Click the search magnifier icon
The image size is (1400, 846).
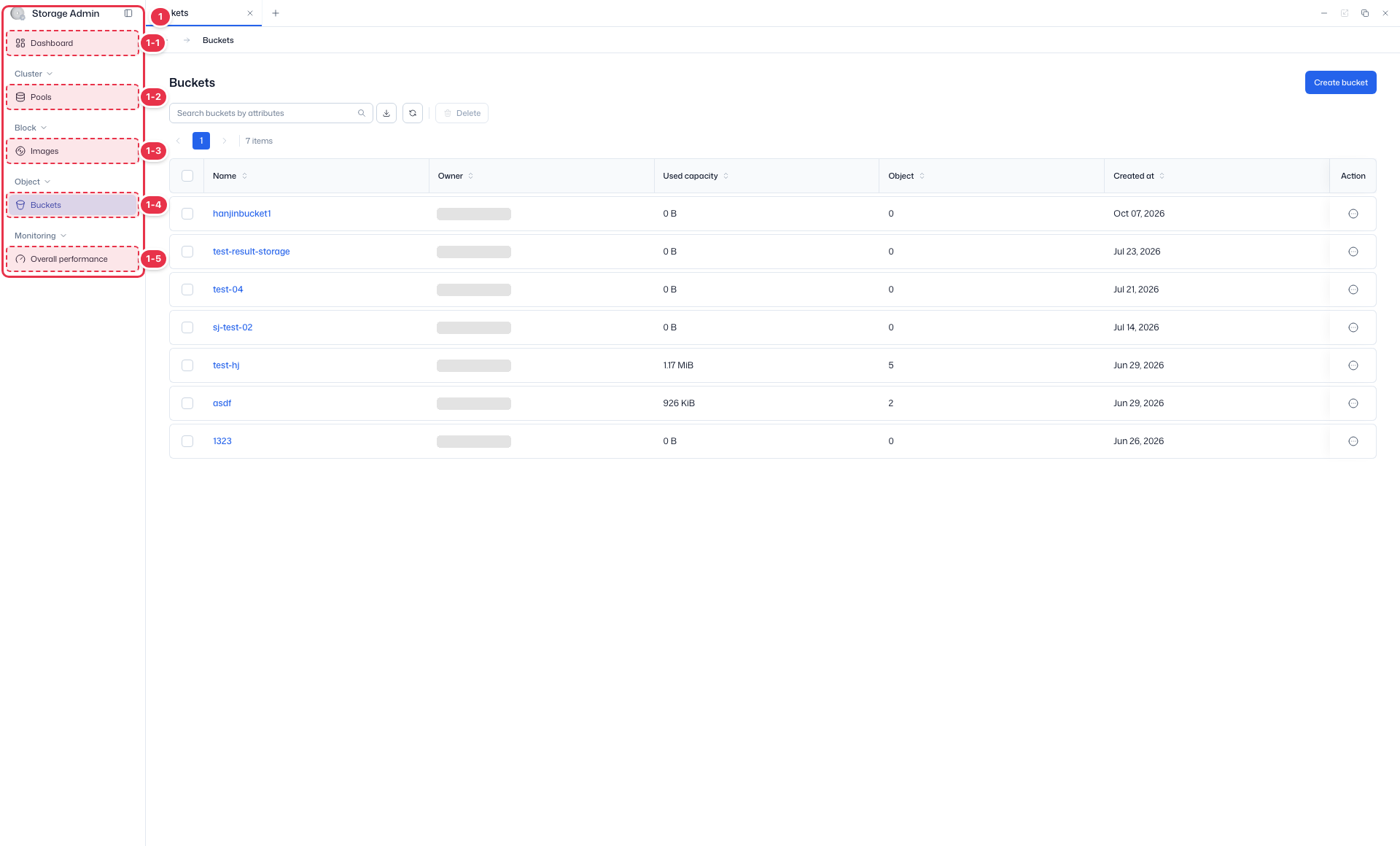(x=362, y=113)
